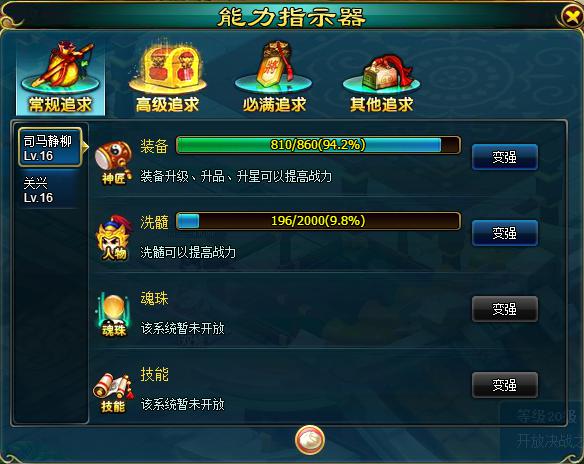Click the 技能 scroll icon
The height and width of the screenshot is (464, 584).
coord(113,392)
